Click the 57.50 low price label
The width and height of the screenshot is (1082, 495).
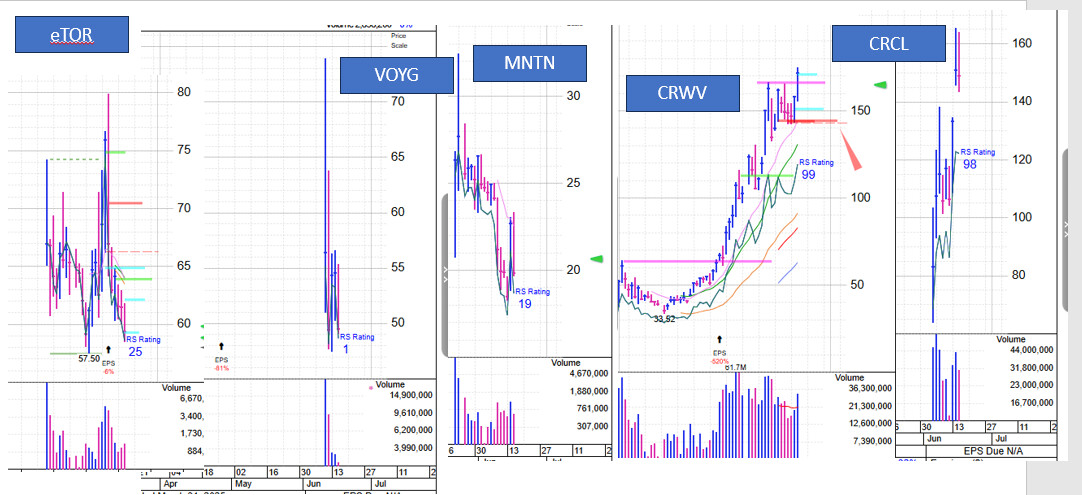[89, 359]
